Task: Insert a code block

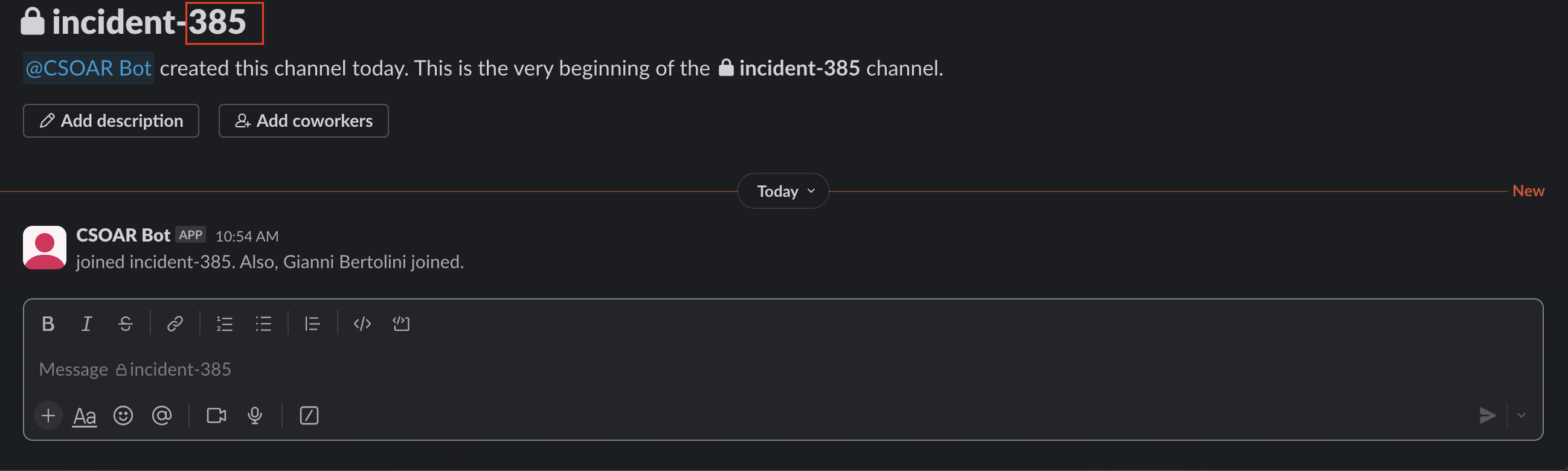Action: 400,324
